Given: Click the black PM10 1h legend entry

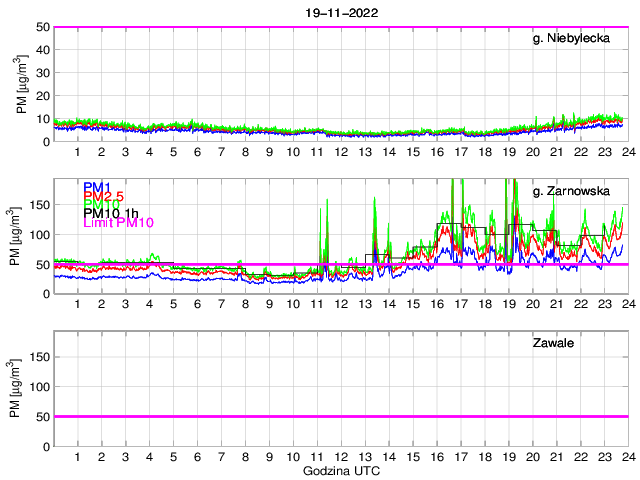Looking at the screenshot, I should 110,213.
